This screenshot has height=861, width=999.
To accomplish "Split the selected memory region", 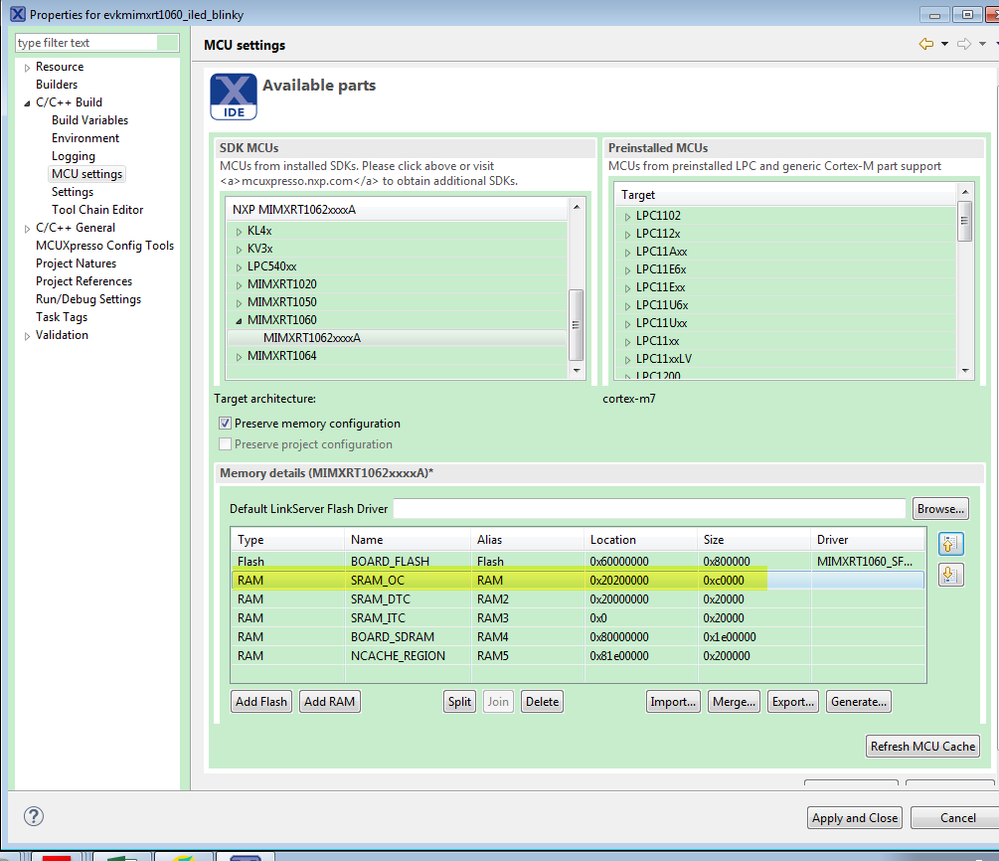I will pyautogui.click(x=459, y=702).
